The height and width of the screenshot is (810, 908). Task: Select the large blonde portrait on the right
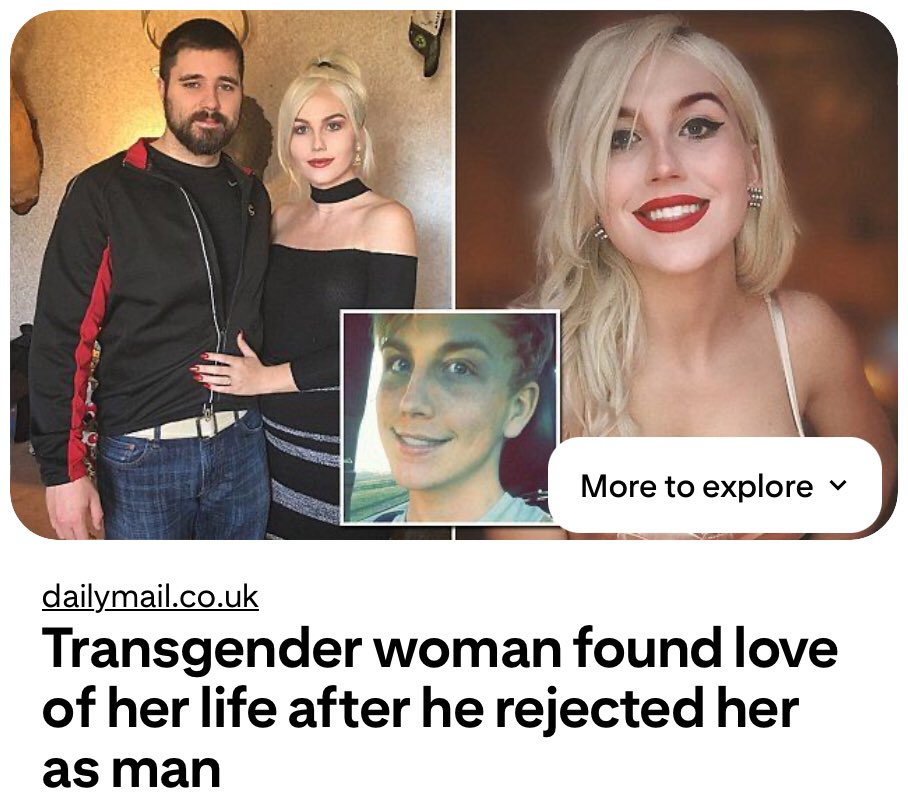tap(676, 274)
